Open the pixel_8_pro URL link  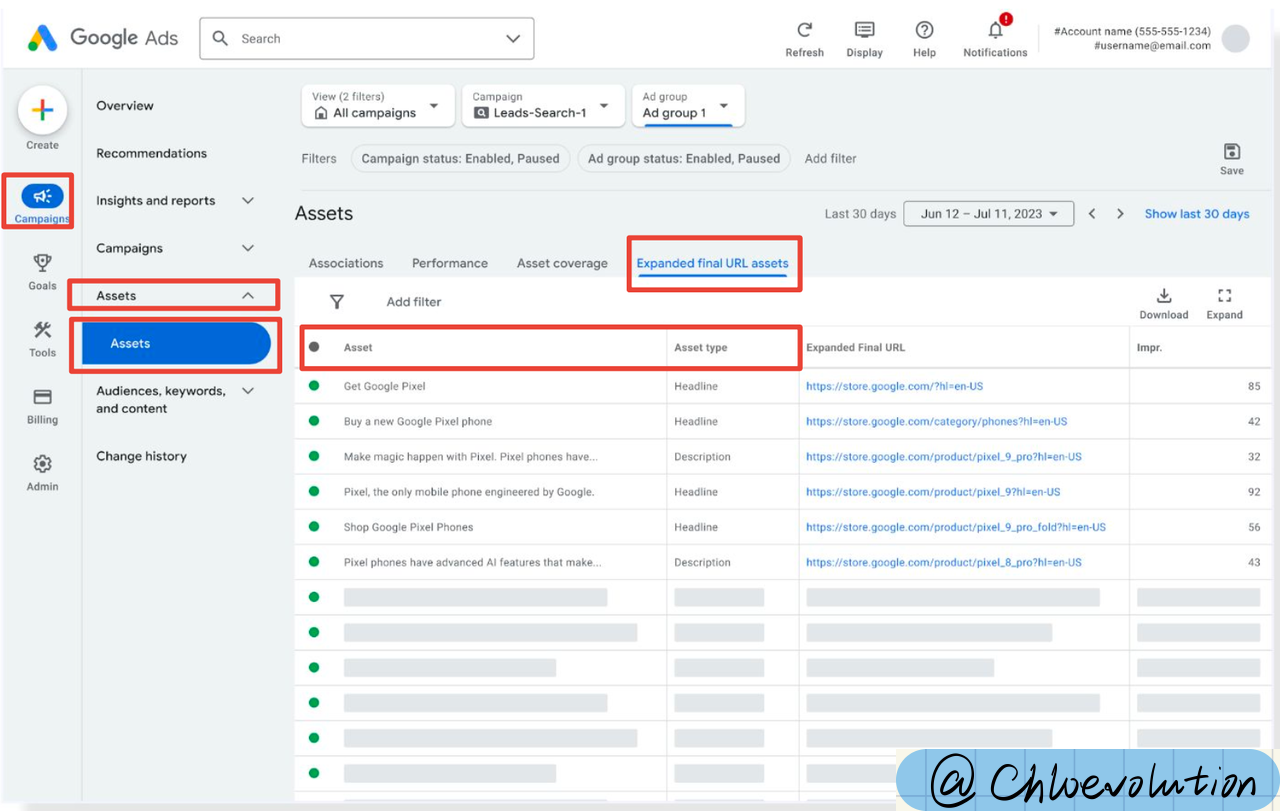tap(944, 562)
